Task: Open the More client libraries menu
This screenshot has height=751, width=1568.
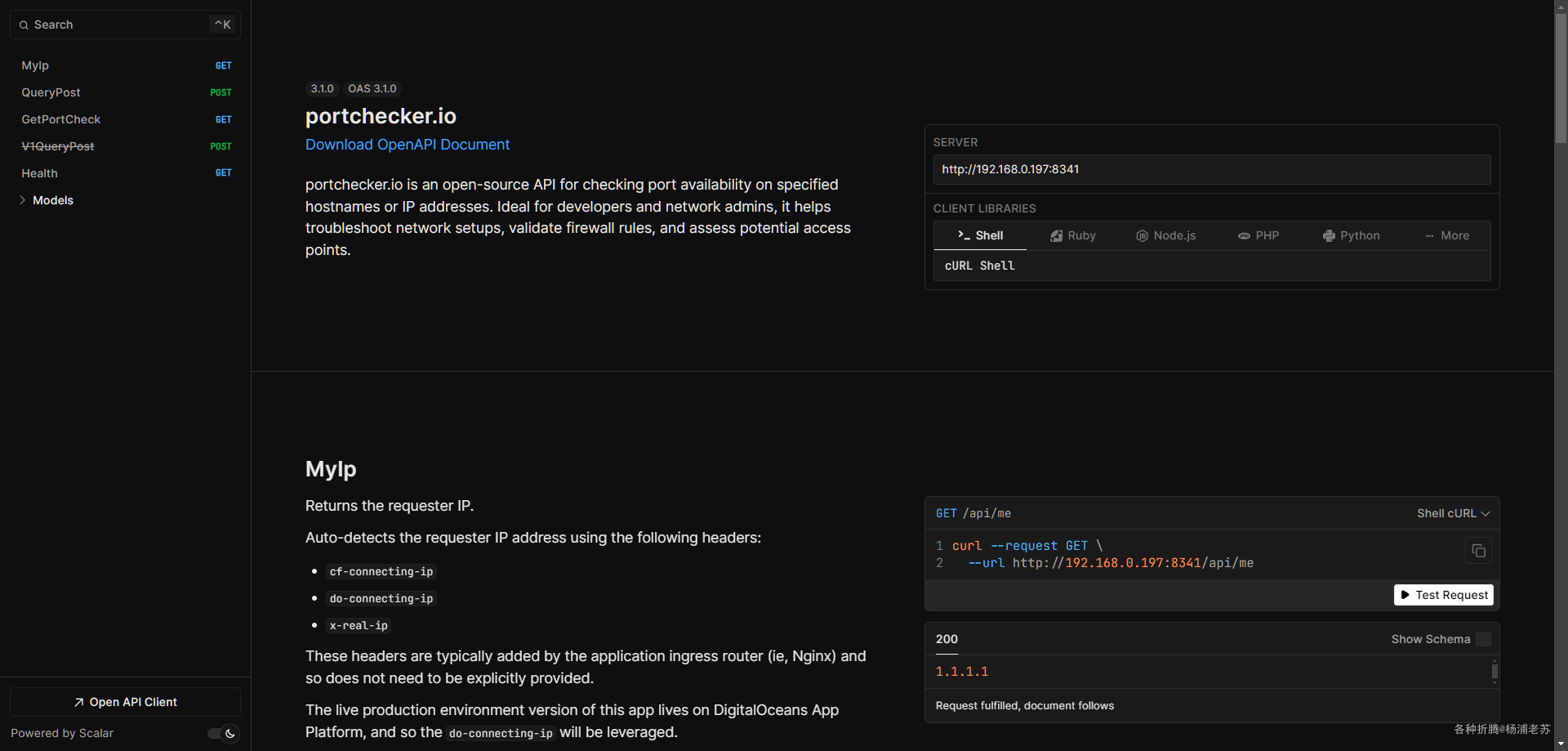Action: coord(1447,235)
